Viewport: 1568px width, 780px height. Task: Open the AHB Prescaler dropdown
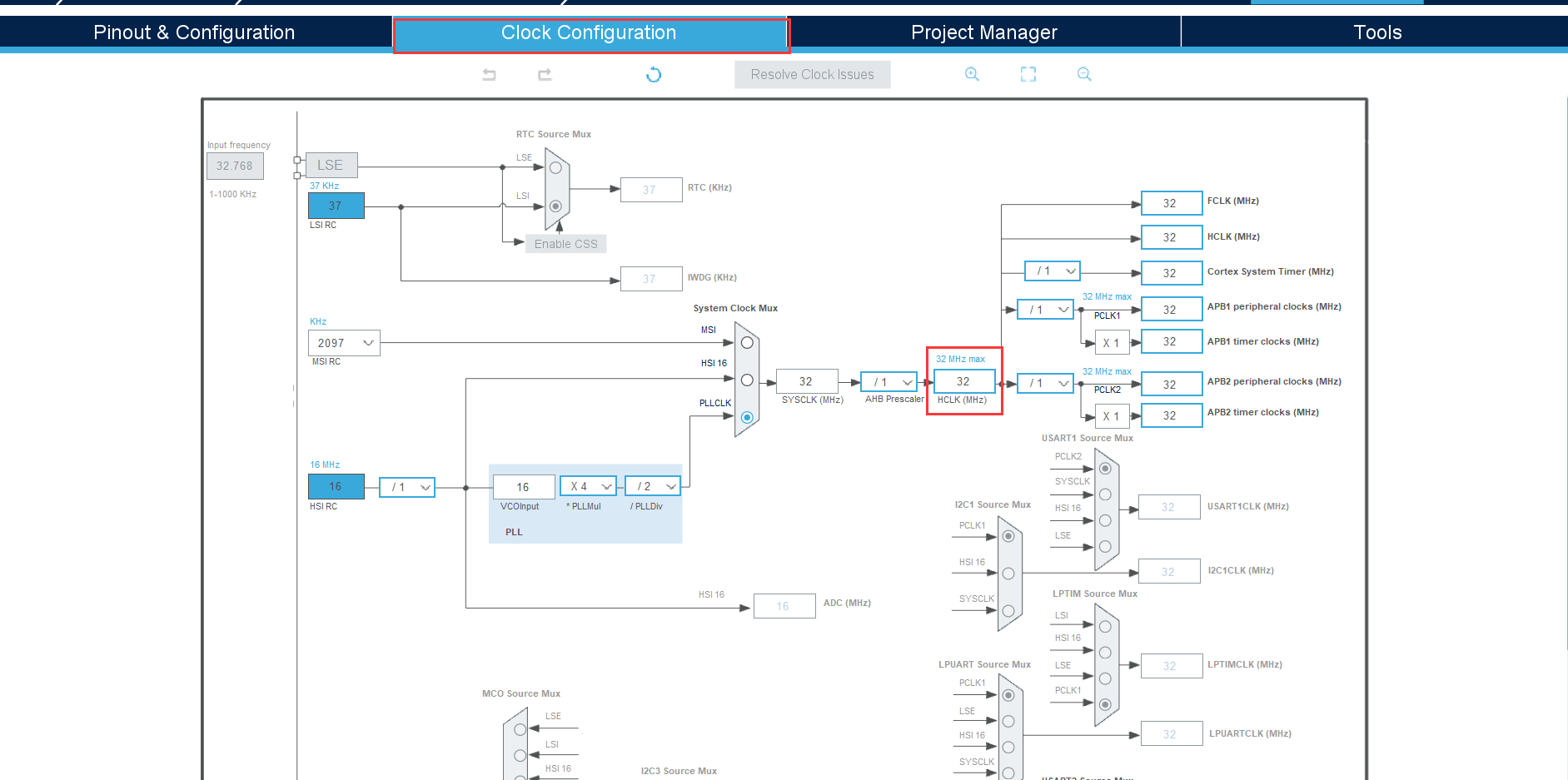tap(889, 382)
